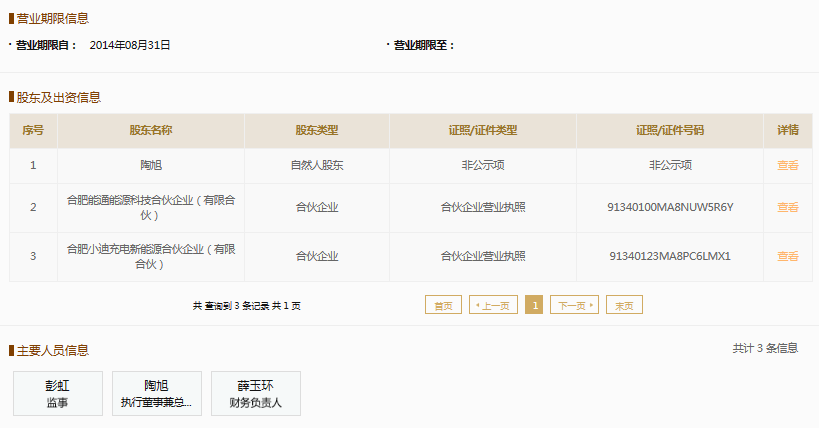
Task: Click the 下一页 next page button
Action: pos(574,305)
